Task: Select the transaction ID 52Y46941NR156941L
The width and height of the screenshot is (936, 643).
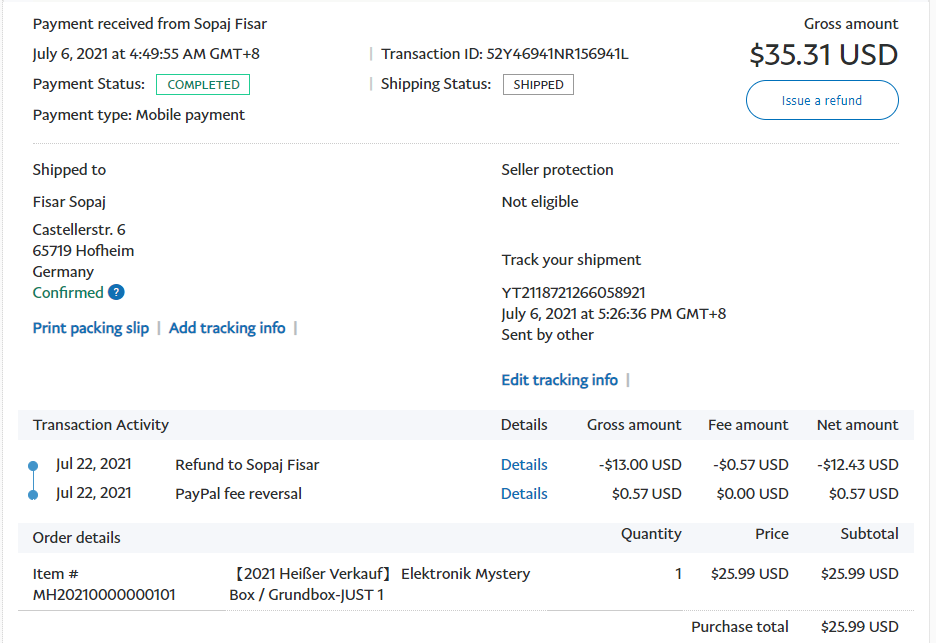Action: 557,54
